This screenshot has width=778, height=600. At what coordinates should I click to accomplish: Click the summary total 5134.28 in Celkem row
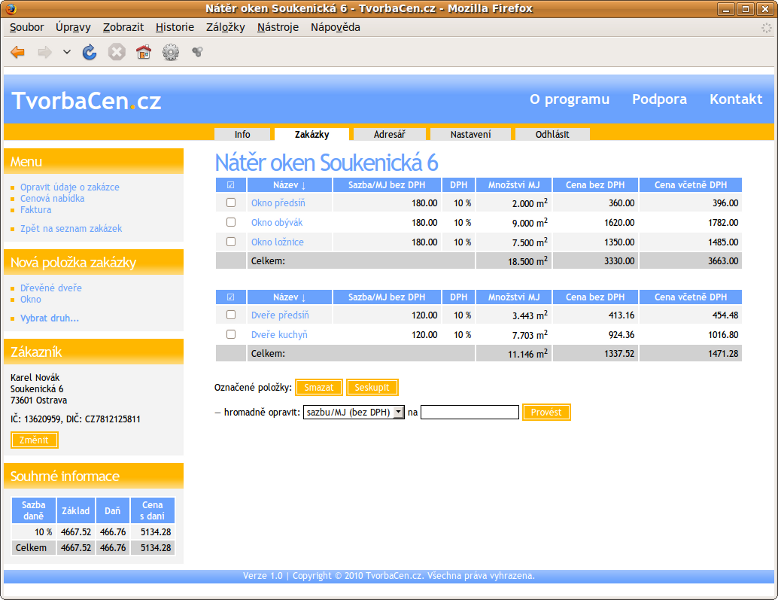[x=153, y=548]
